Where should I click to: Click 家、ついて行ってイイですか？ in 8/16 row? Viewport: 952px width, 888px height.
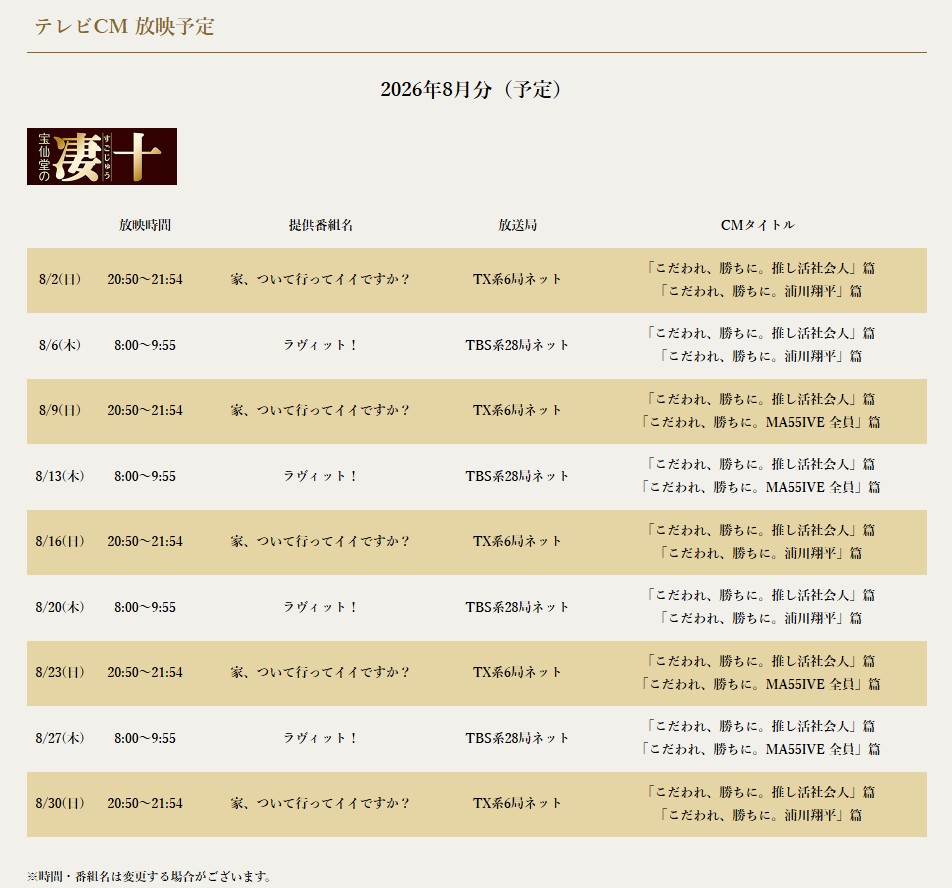[x=321, y=541]
